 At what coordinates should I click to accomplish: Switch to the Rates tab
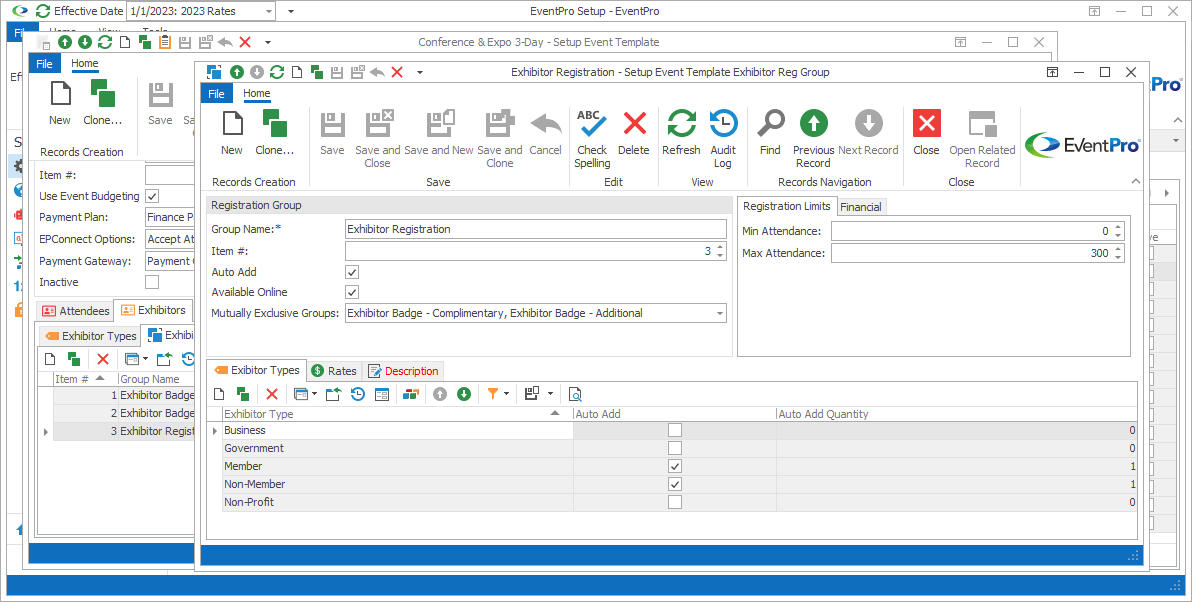334,371
